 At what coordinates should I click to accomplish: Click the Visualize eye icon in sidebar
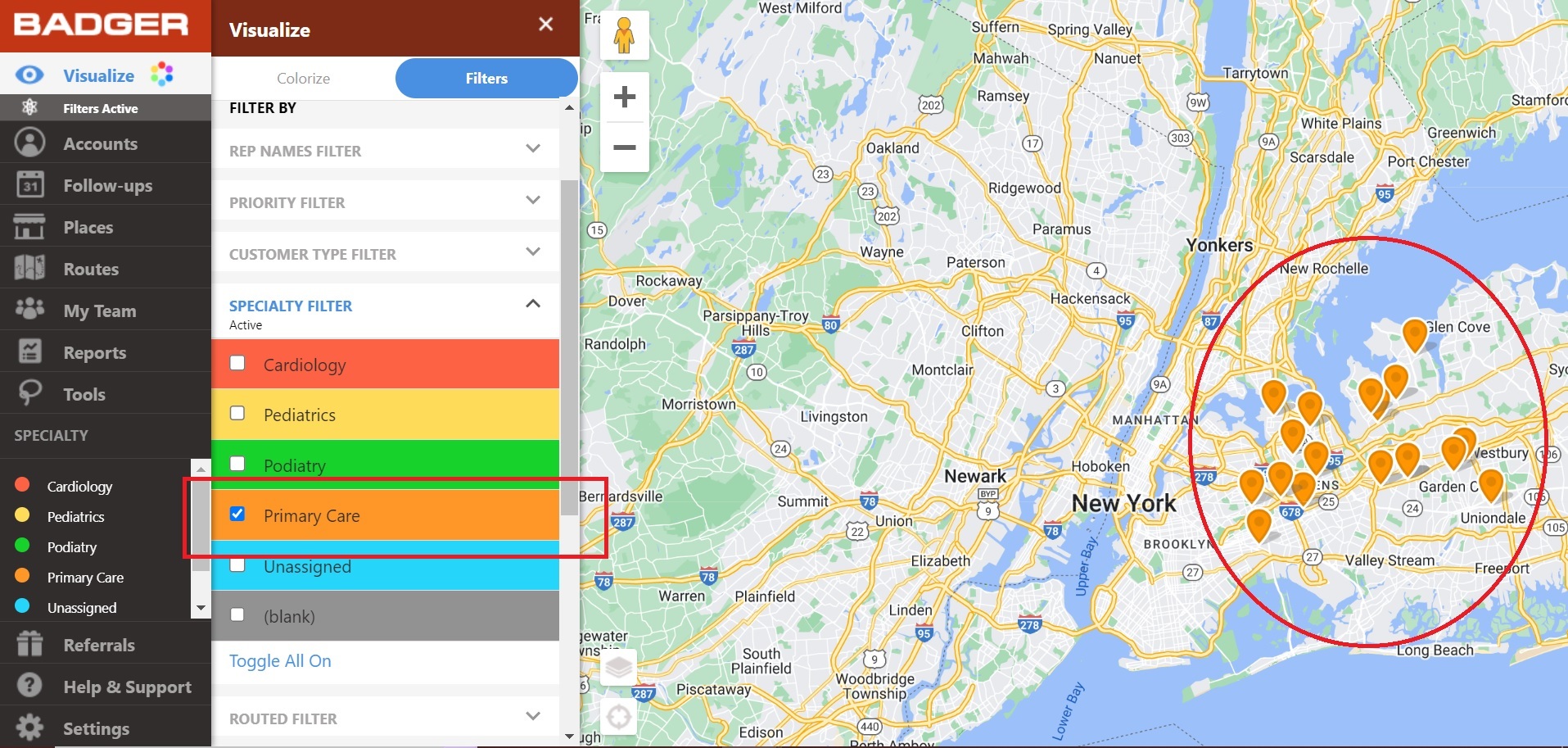pyautogui.click(x=29, y=75)
